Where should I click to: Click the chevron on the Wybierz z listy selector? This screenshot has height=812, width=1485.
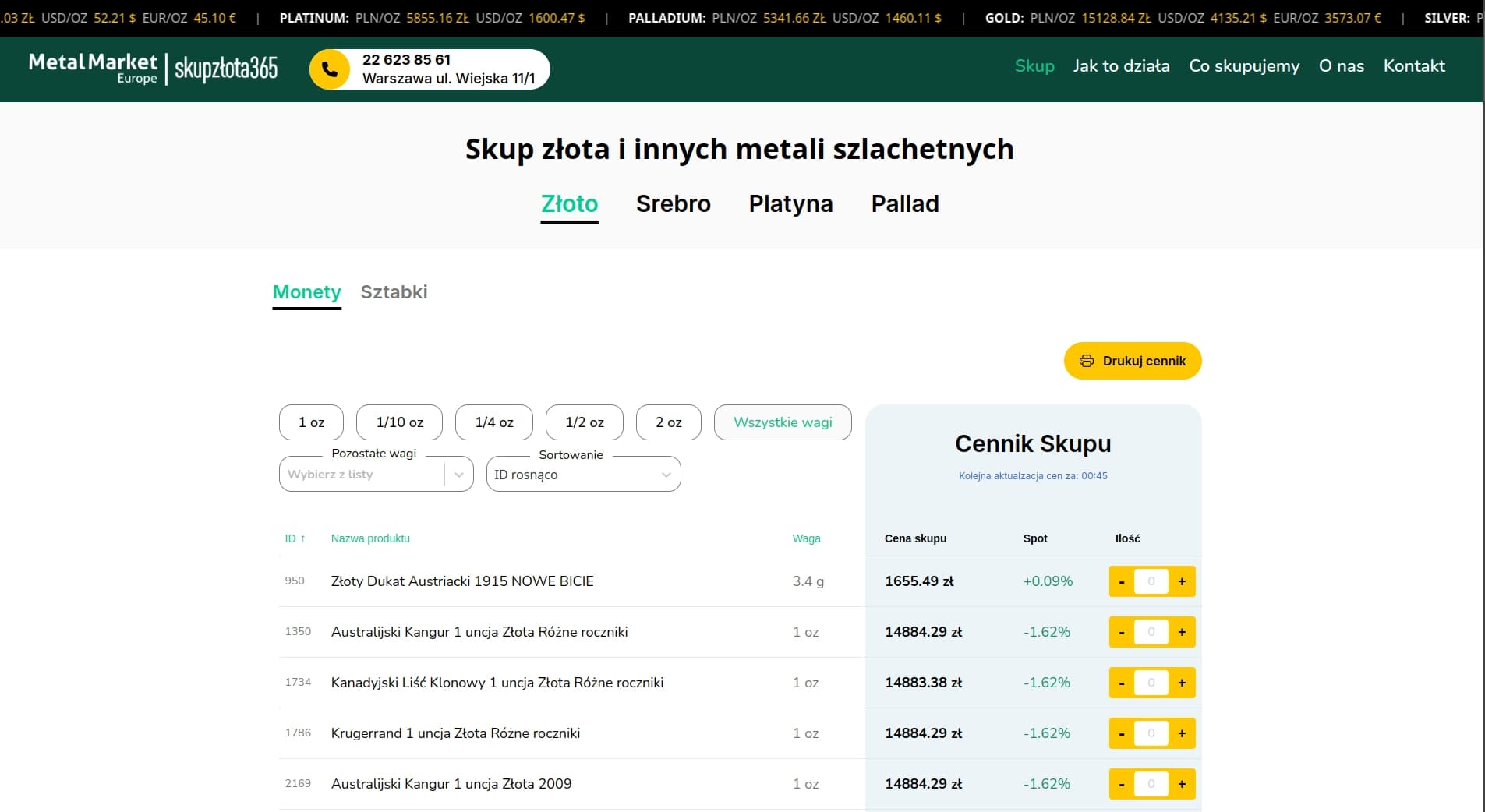[x=459, y=474]
